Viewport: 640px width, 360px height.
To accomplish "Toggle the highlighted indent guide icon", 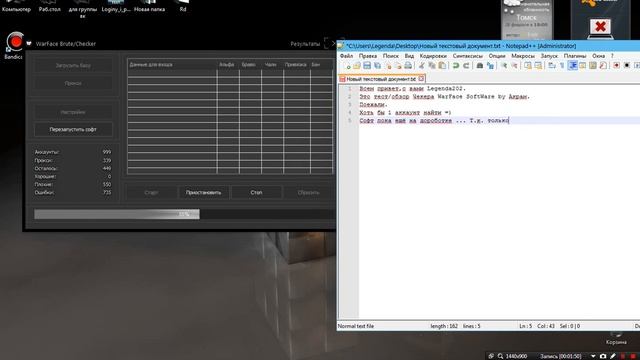I will pyautogui.click(x=573, y=66).
